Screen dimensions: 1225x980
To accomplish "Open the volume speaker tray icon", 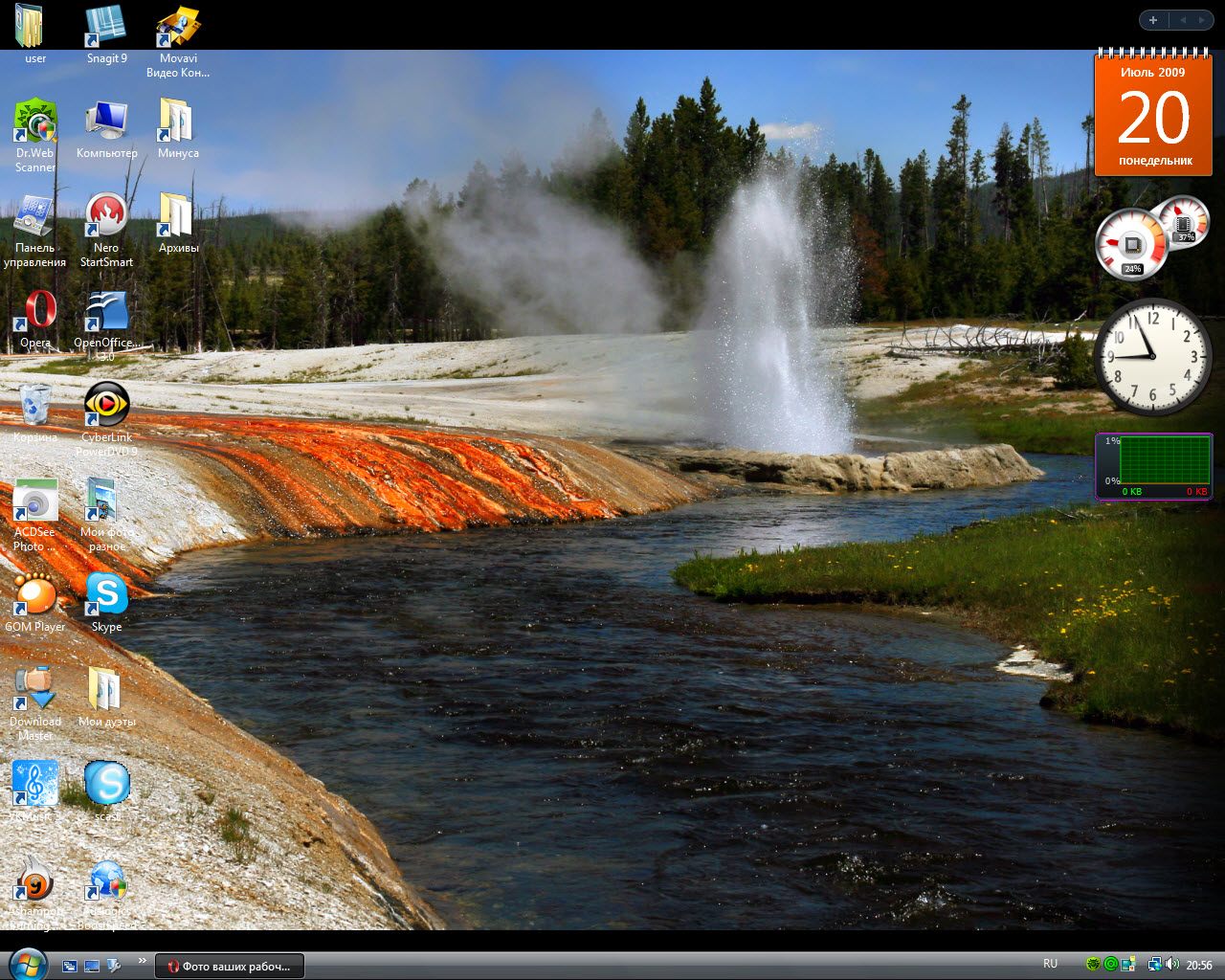I will 1171,965.
